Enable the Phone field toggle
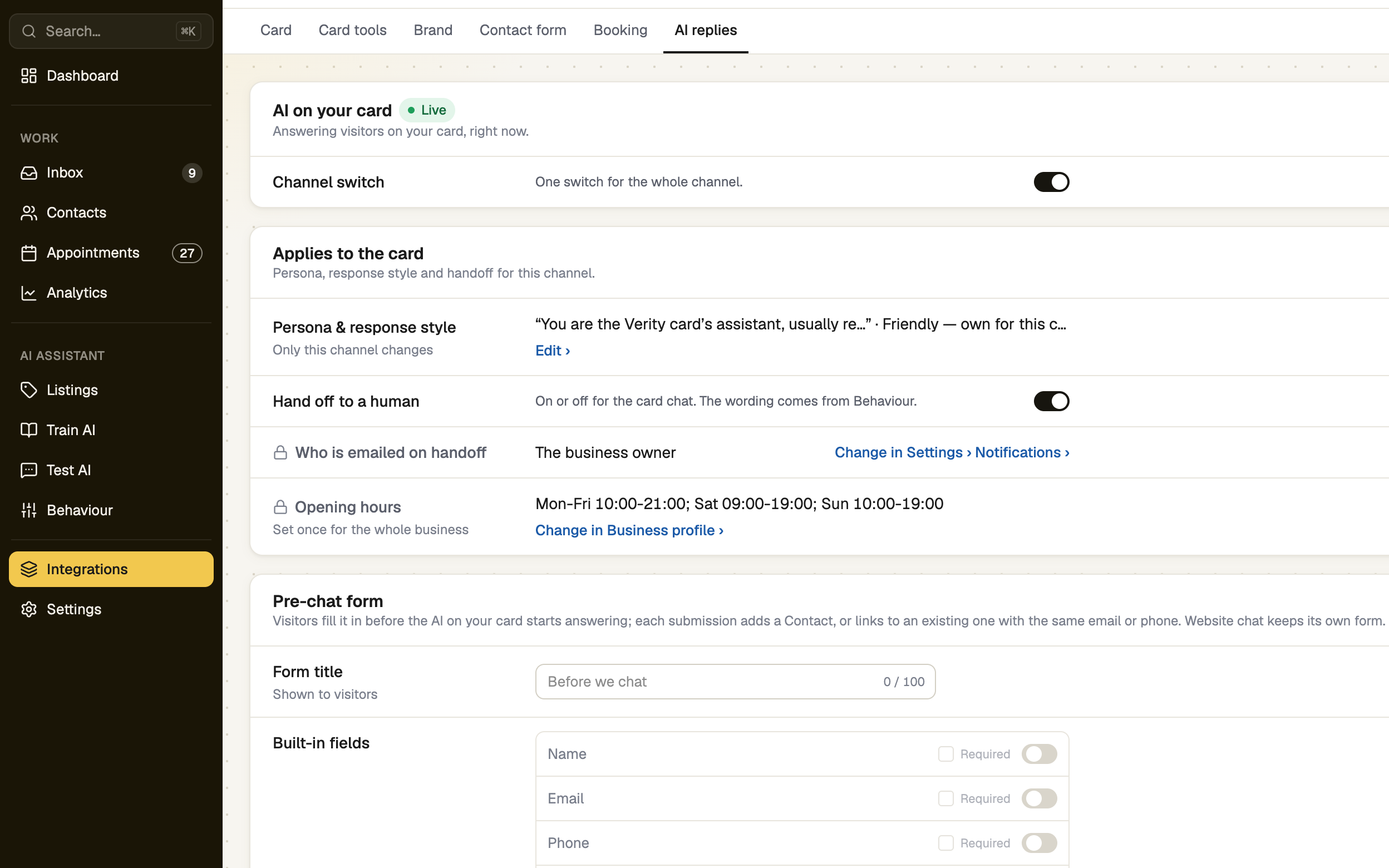Image resolution: width=1389 pixels, height=868 pixels. (1039, 844)
